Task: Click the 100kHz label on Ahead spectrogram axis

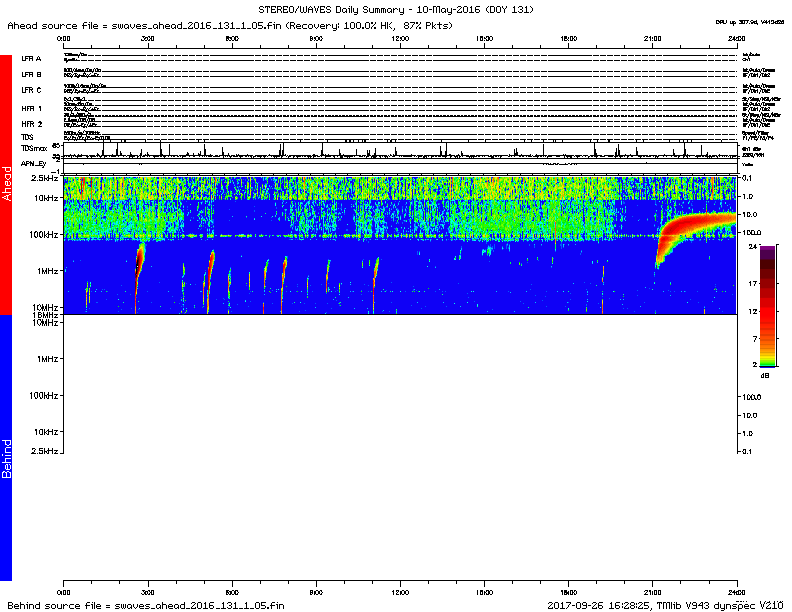Action: [x=42, y=235]
